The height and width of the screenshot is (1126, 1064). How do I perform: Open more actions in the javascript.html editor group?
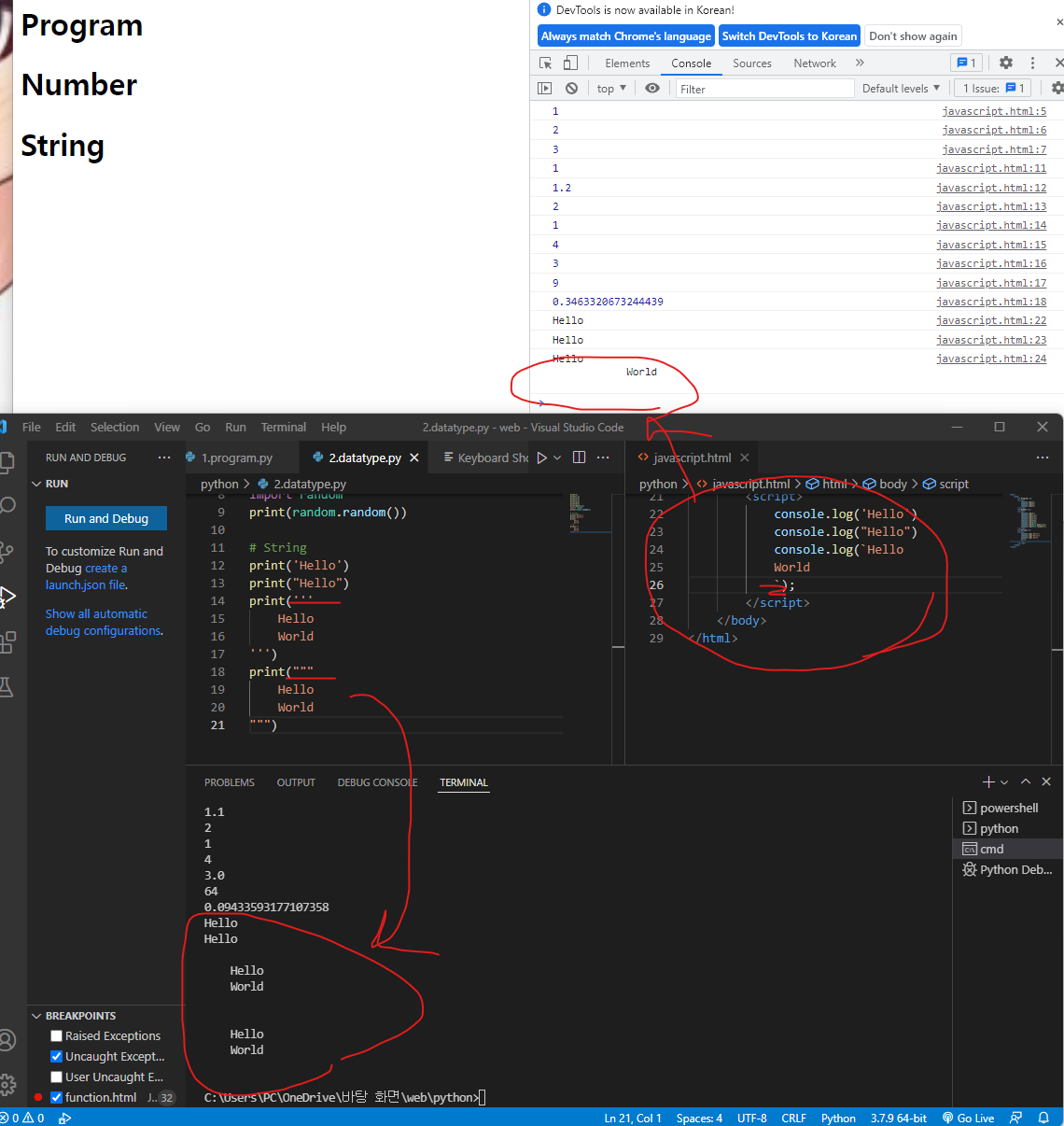tap(1043, 457)
